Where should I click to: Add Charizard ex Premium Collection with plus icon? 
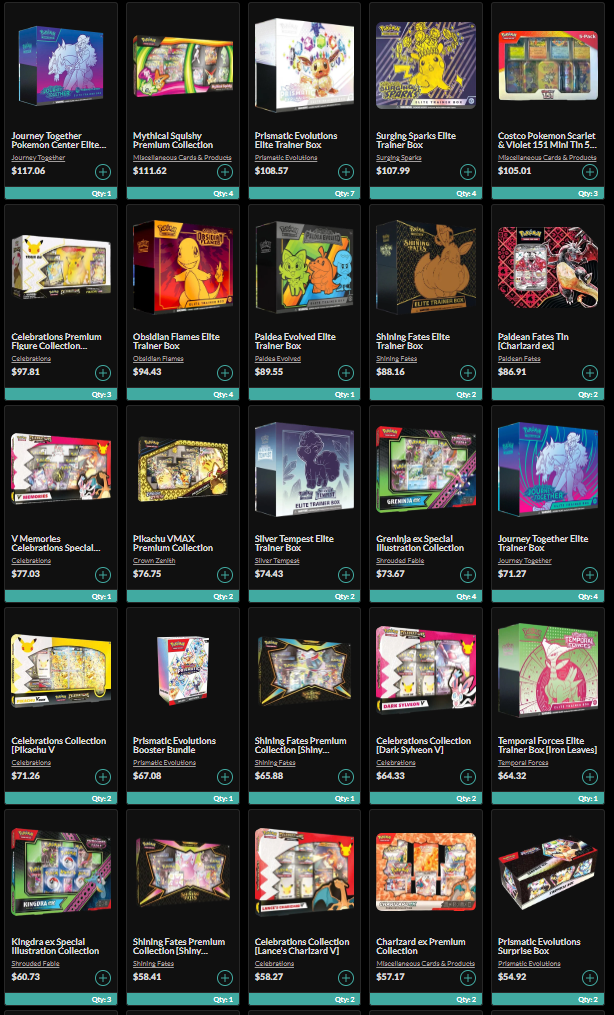coord(468,978)
